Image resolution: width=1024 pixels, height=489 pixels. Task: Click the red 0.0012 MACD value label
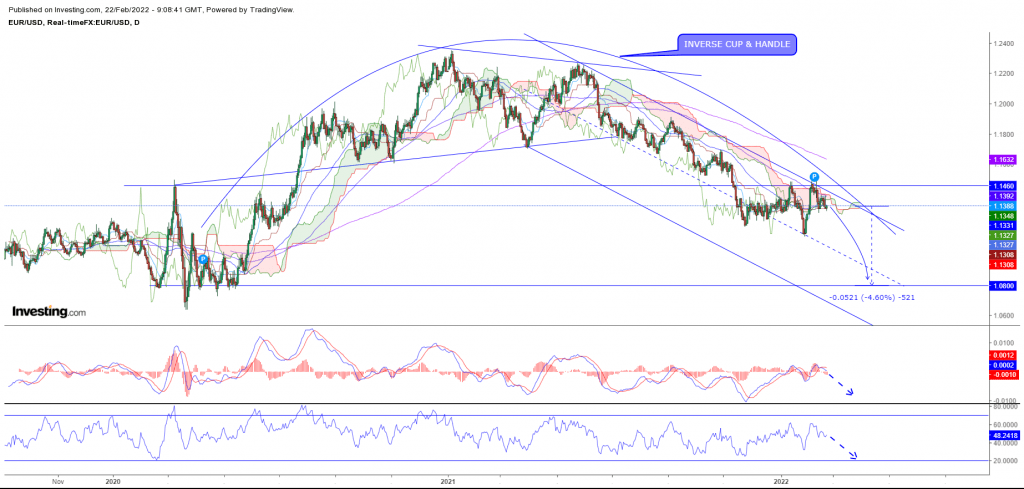1002,355
